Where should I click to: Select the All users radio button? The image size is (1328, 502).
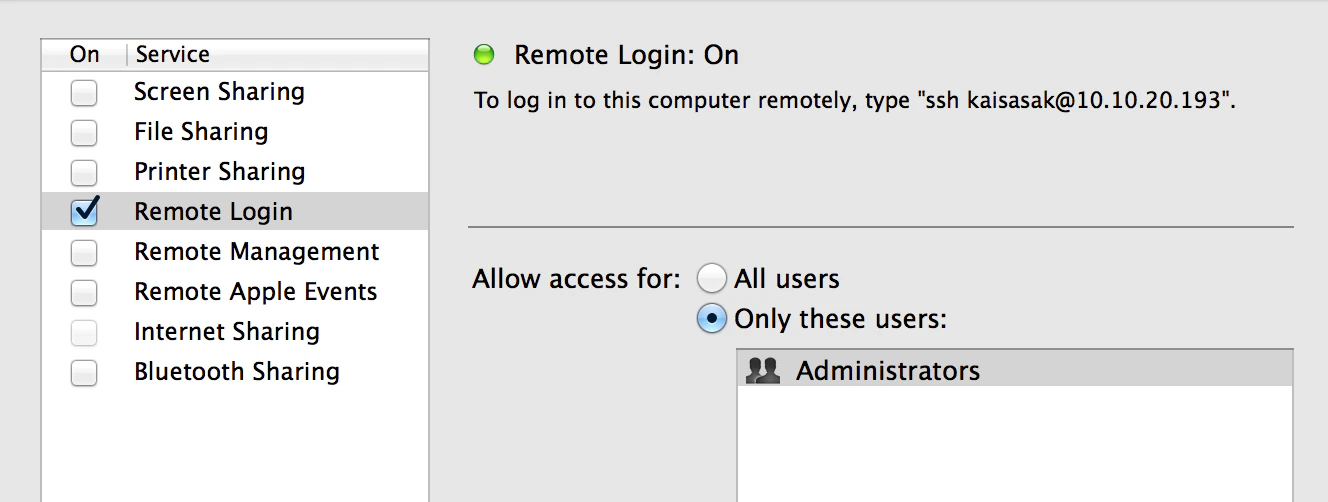coord(711,279)
